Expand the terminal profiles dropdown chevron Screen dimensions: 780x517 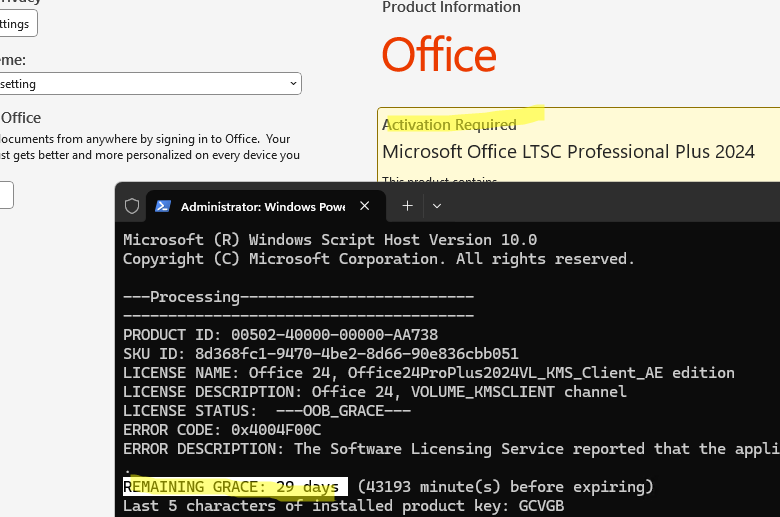[x=437, y=206]
